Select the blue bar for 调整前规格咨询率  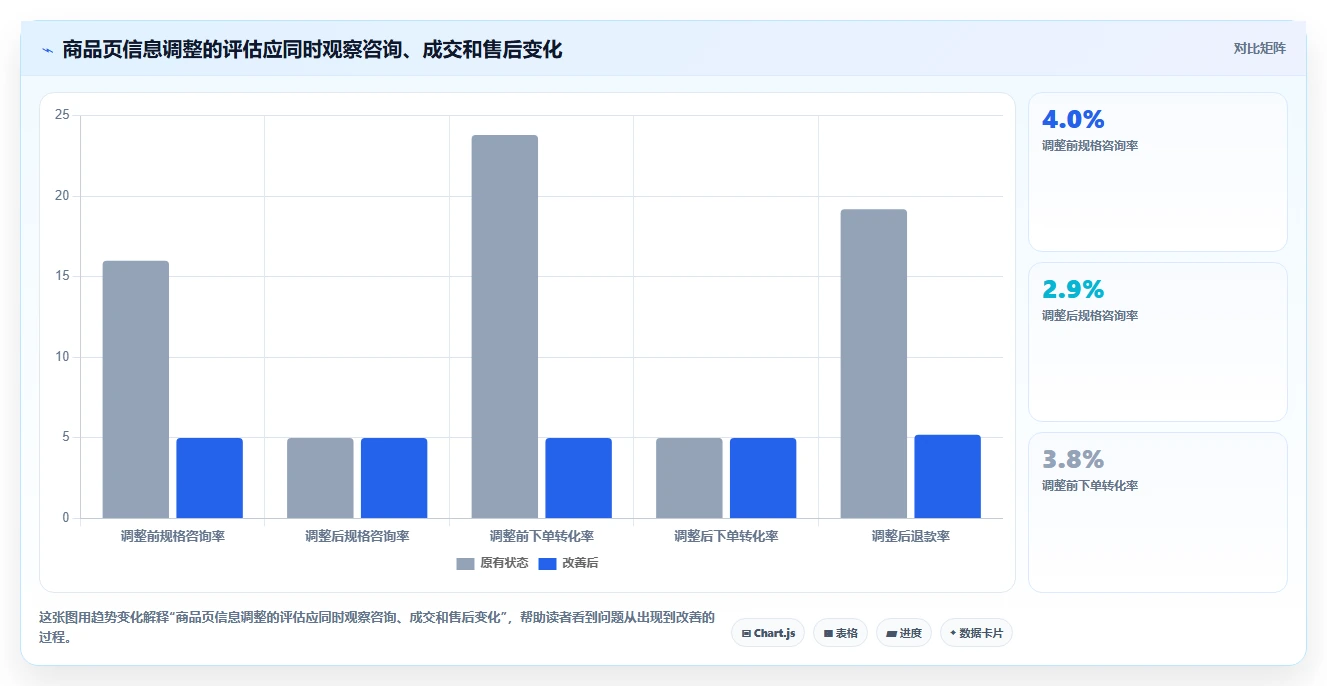point(210,478)
